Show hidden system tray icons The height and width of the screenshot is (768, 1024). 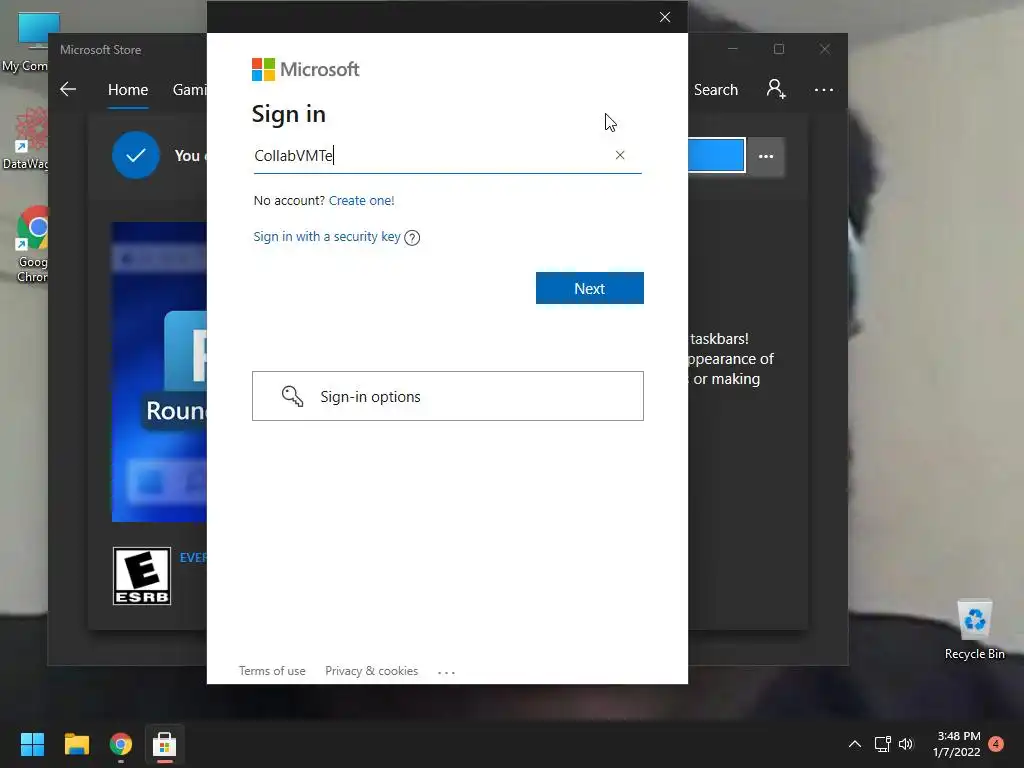(x=854, y=744)
